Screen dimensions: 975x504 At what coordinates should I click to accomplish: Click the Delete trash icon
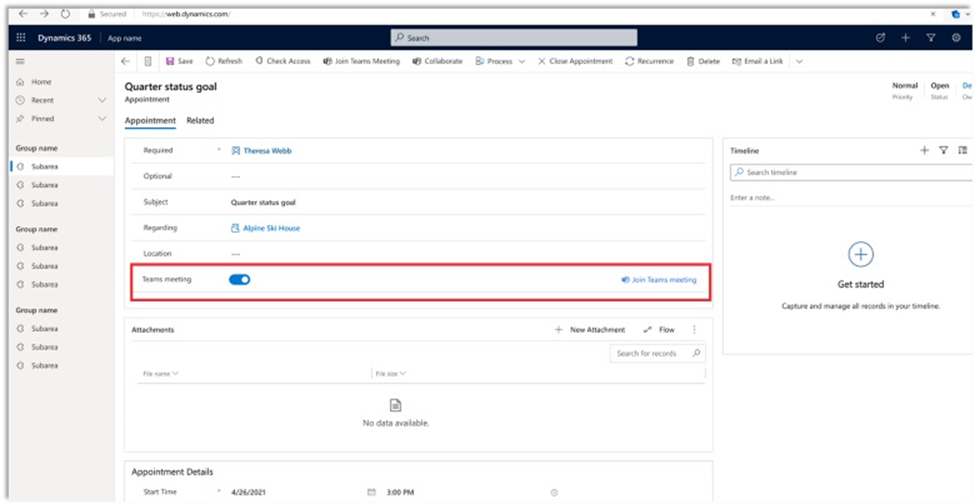pos(691,61)
